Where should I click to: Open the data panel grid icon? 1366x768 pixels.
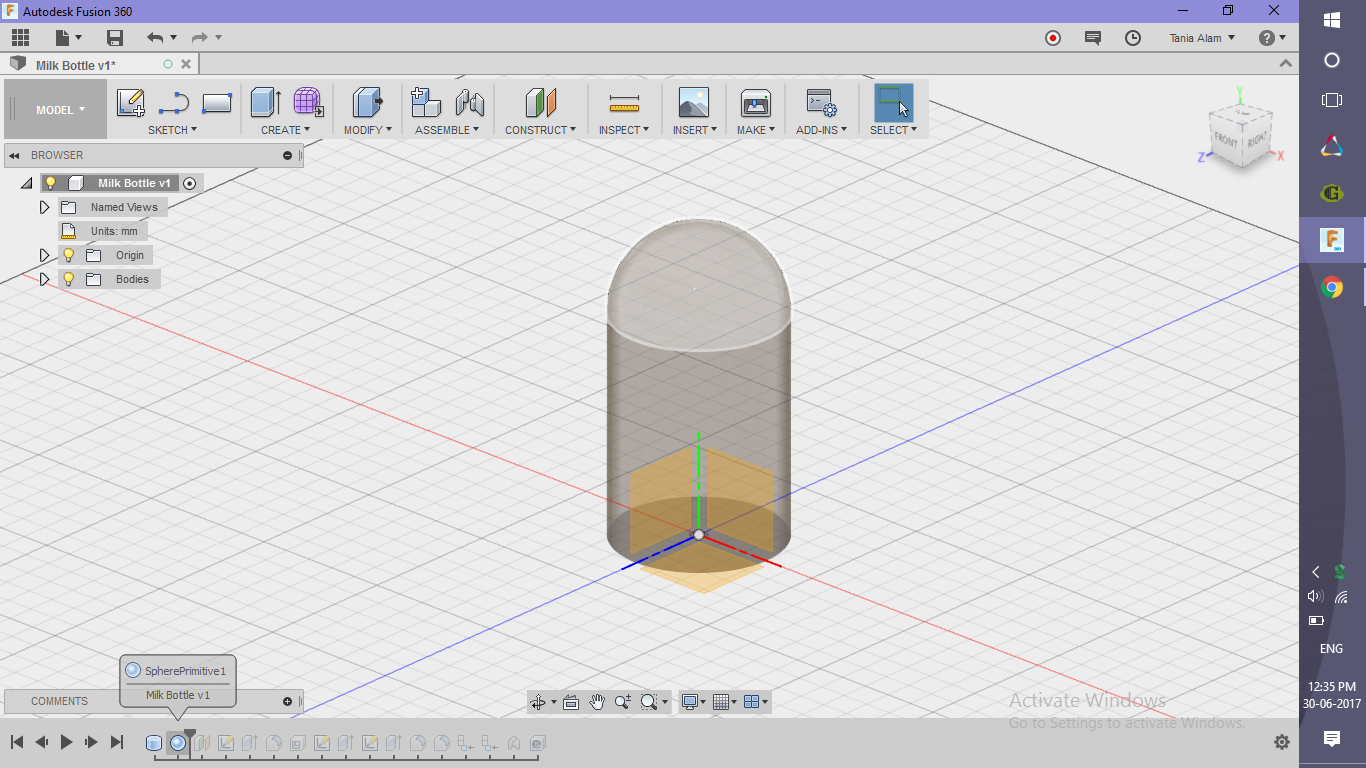click(20, 38)
